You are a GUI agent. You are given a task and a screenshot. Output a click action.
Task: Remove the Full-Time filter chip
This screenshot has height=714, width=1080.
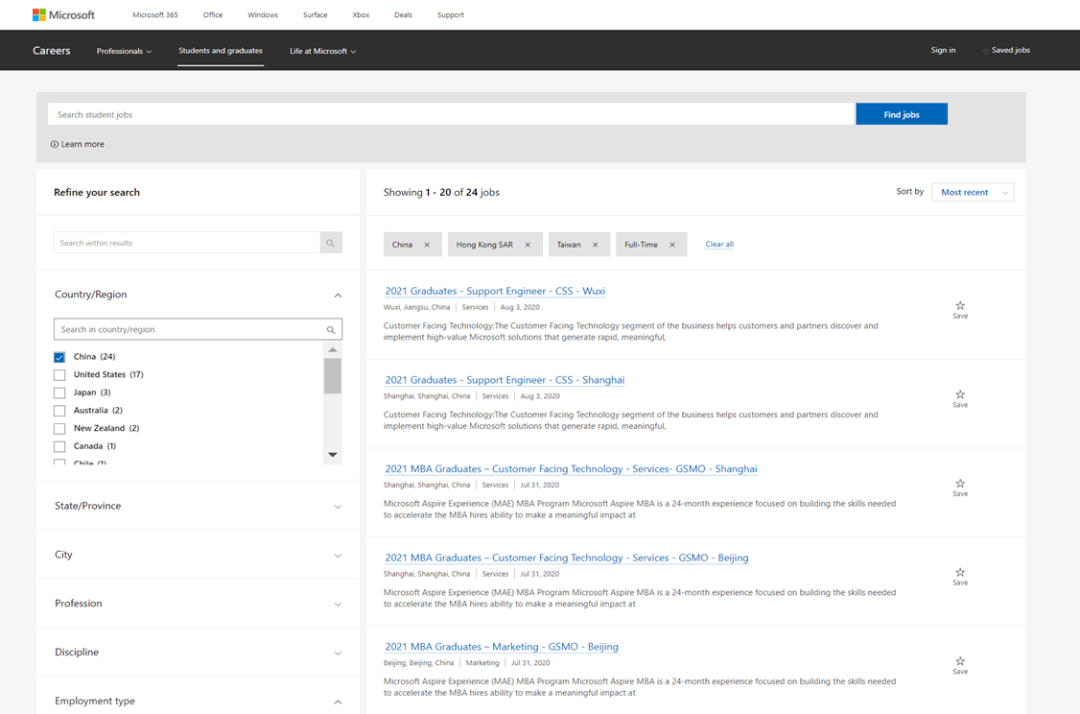[672, 244]
